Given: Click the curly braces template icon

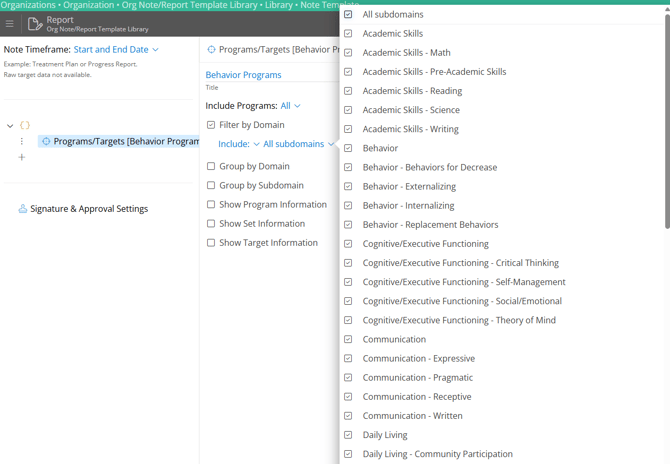Looking at the screenshot, I should point(25,126).
